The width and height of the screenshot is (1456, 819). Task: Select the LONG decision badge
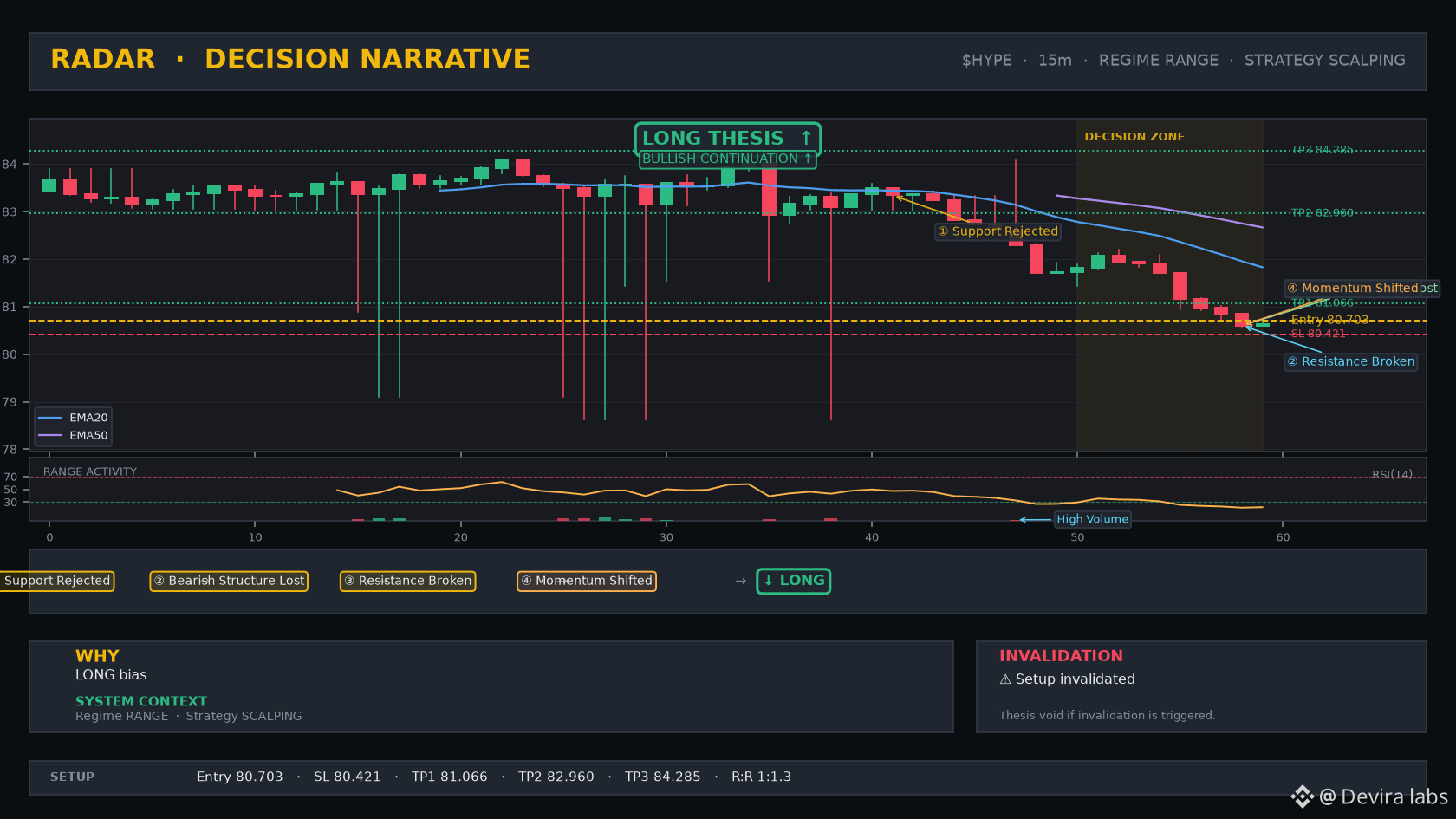coord(793,581)
